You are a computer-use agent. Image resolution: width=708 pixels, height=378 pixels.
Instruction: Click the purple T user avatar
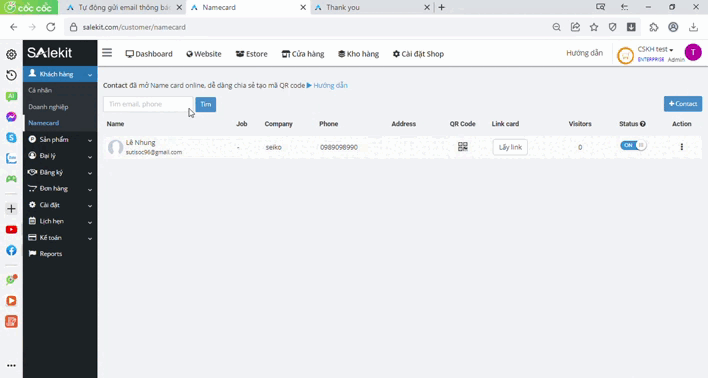693,52
